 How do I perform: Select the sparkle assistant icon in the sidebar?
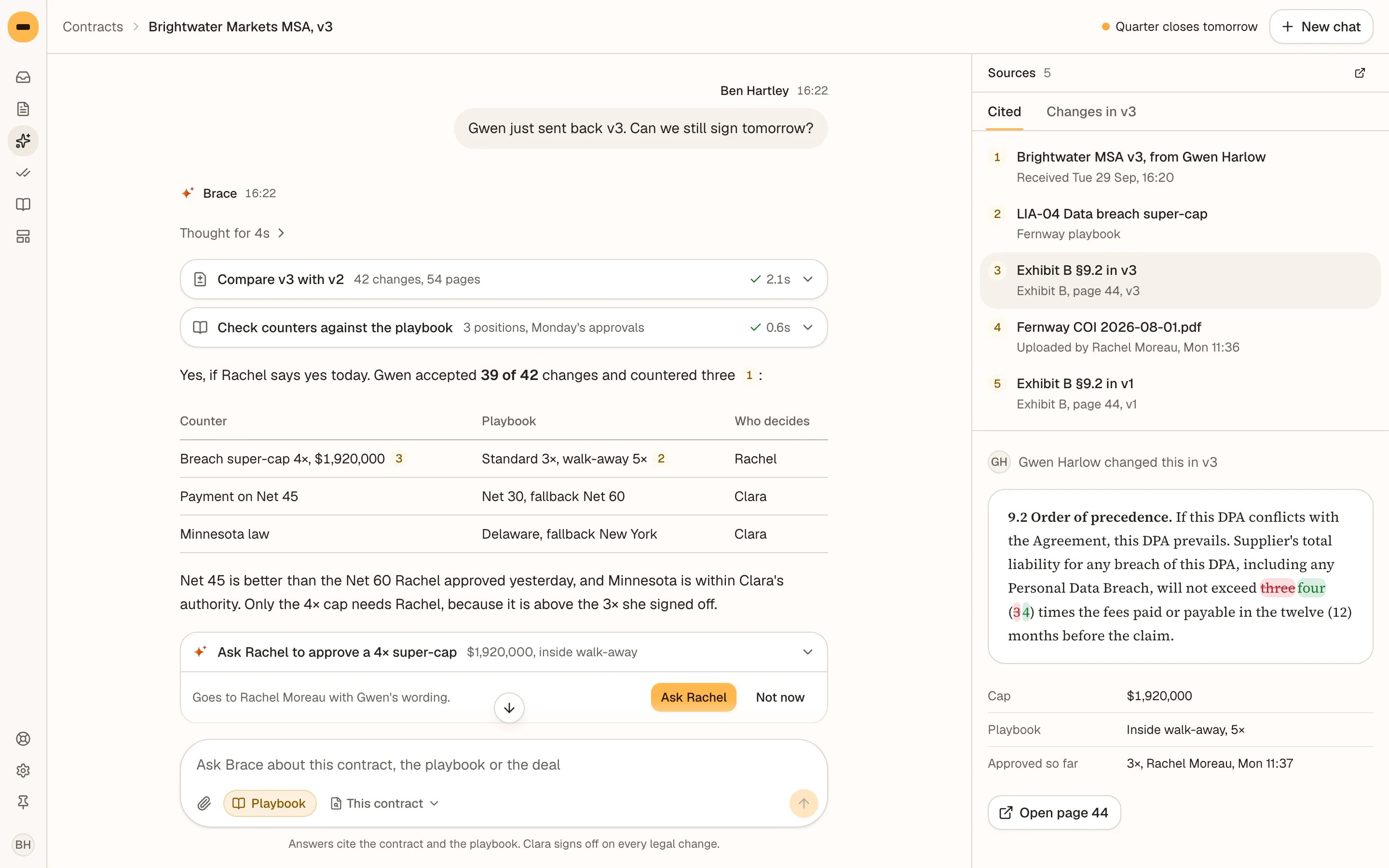point(23,141)
